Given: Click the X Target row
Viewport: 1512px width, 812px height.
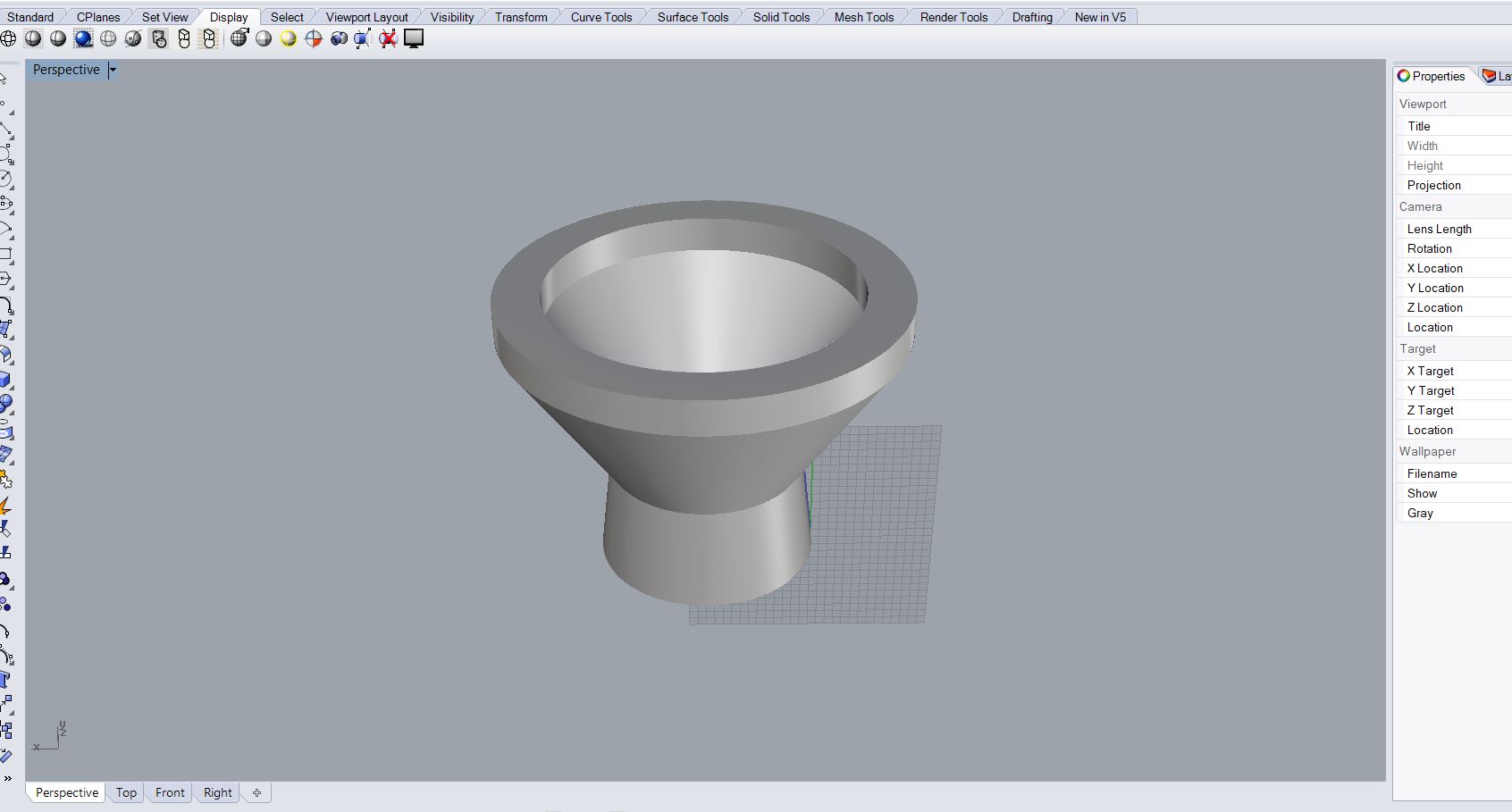Looking at the screenshot, I should [x=1454, y=371].
